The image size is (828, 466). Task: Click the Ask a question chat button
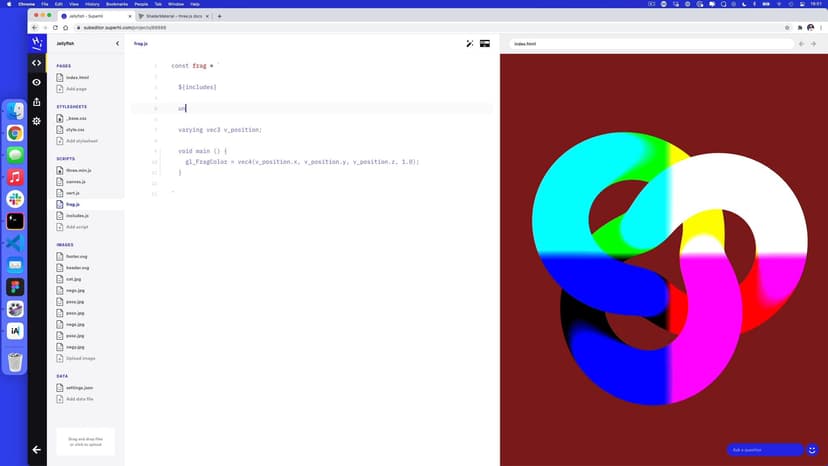pos(764,450)
